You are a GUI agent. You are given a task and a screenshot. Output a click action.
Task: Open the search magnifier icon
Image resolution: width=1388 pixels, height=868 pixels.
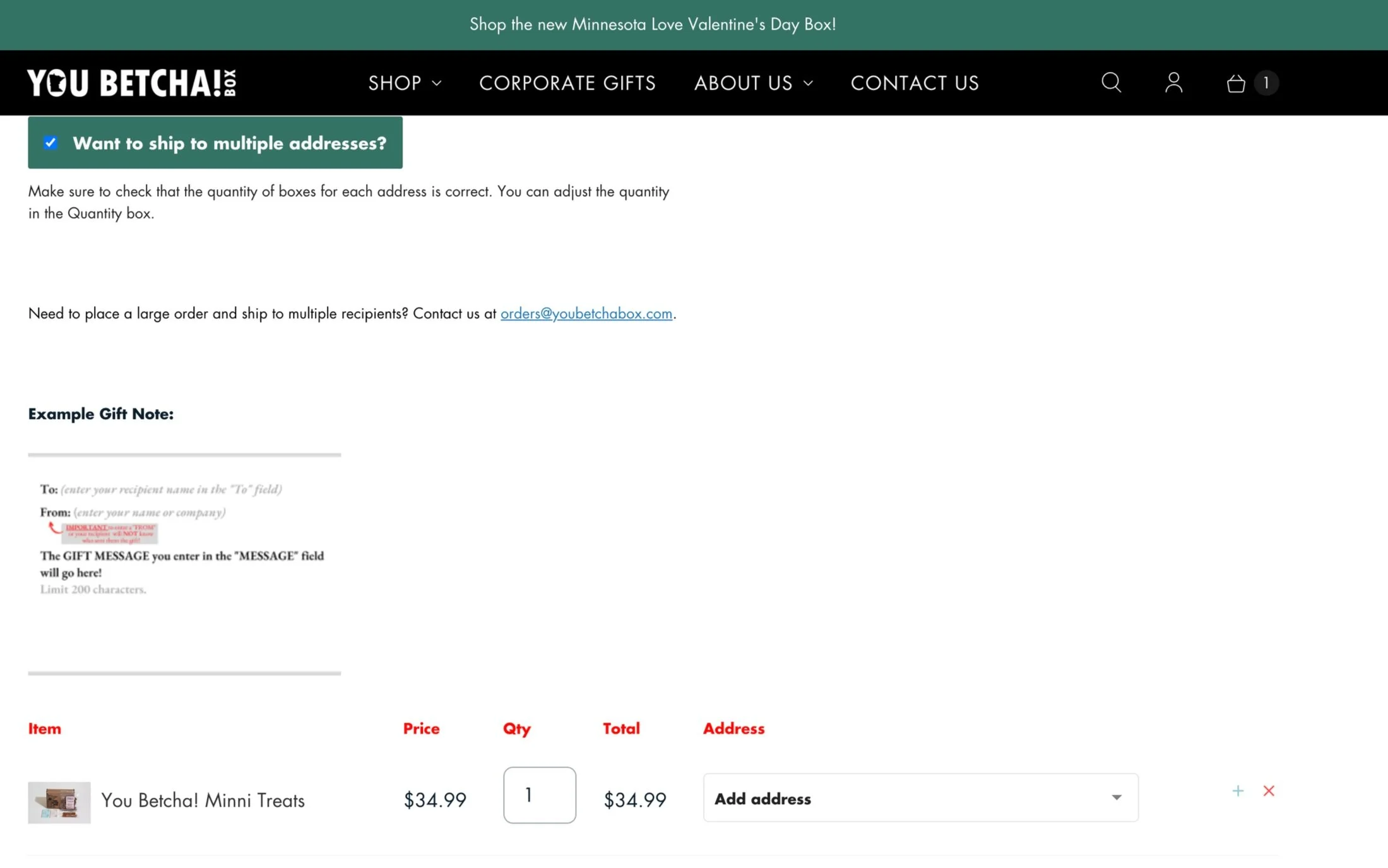pos(1111,83)
